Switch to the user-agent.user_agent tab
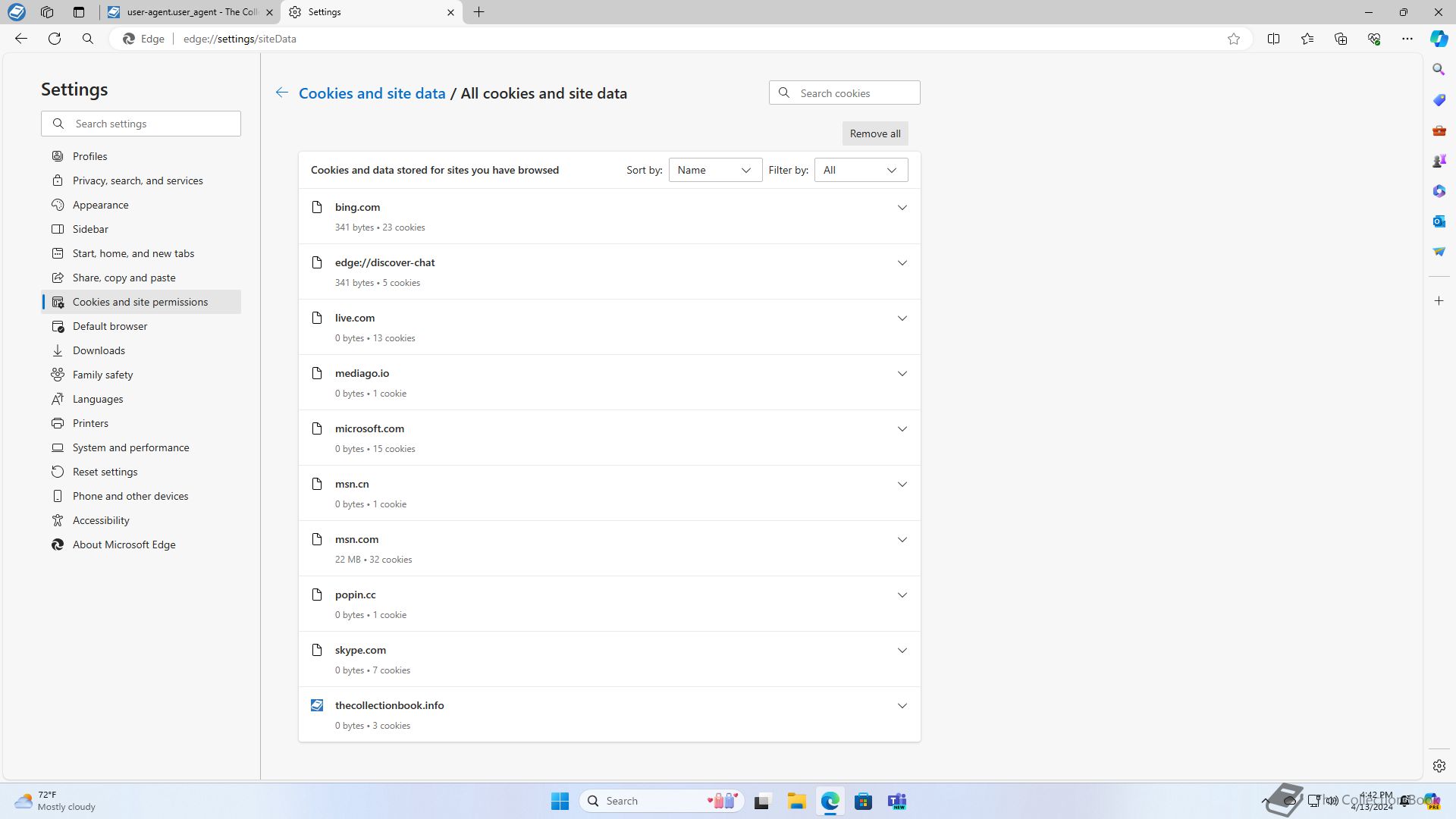This screenshot has height=819, width=1456. (190, 12)
